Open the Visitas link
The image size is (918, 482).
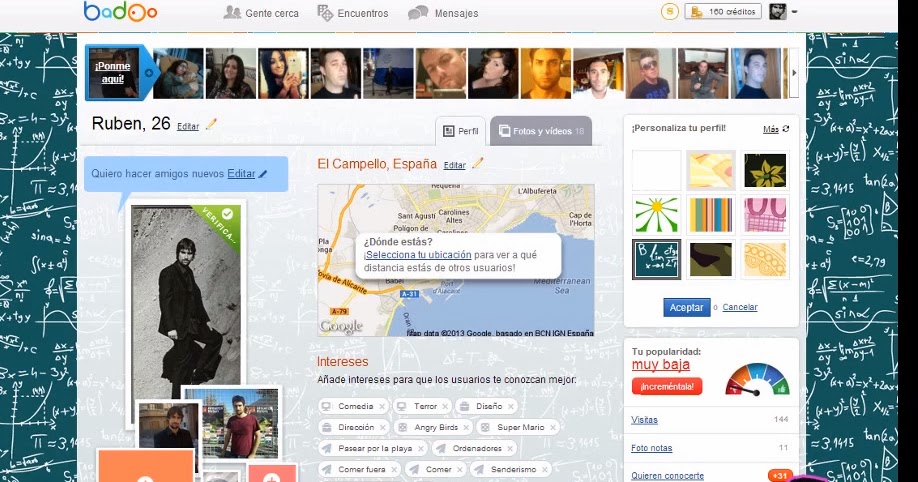click(x=644, y=420)
